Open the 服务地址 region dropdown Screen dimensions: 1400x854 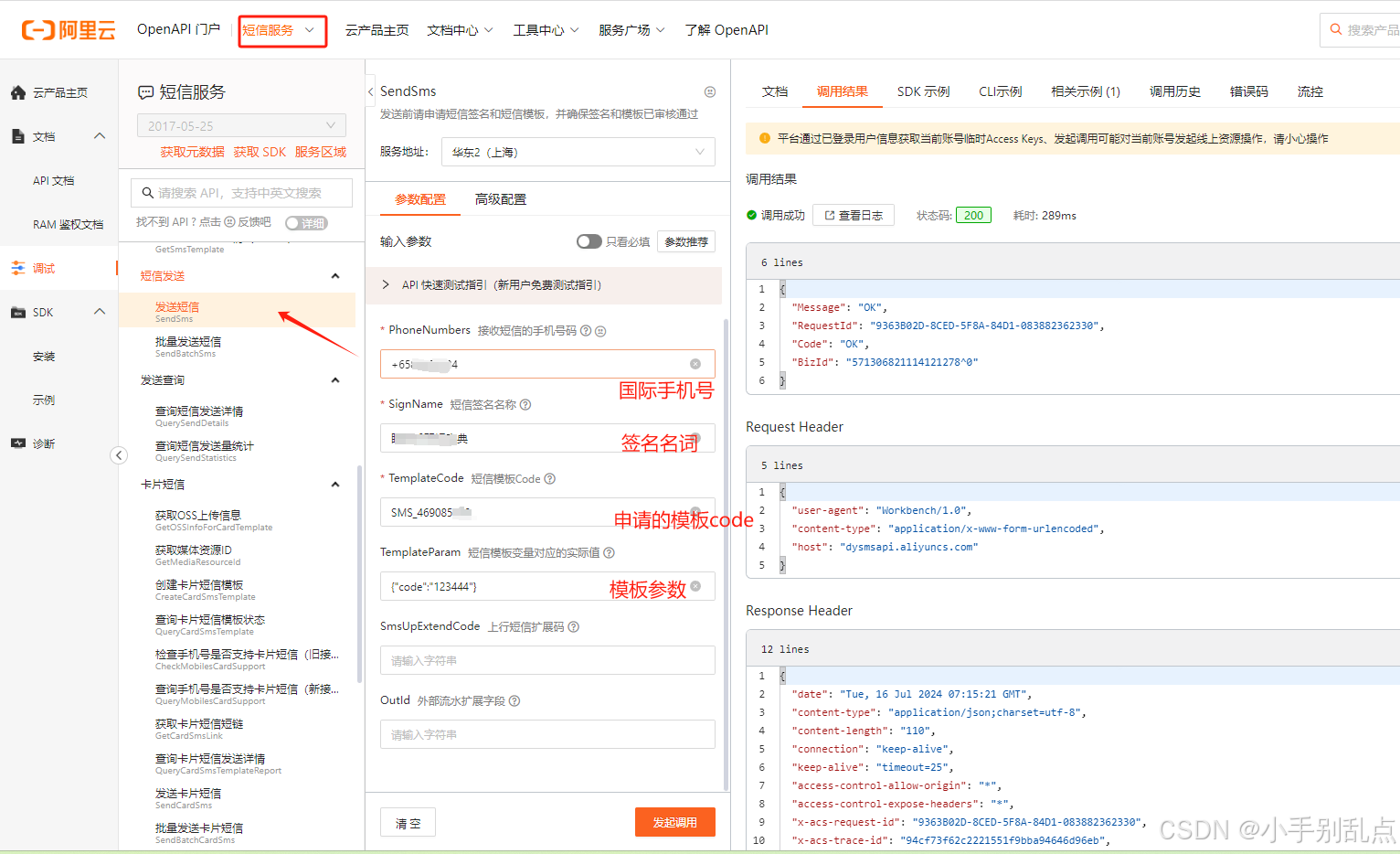[578, 152]
